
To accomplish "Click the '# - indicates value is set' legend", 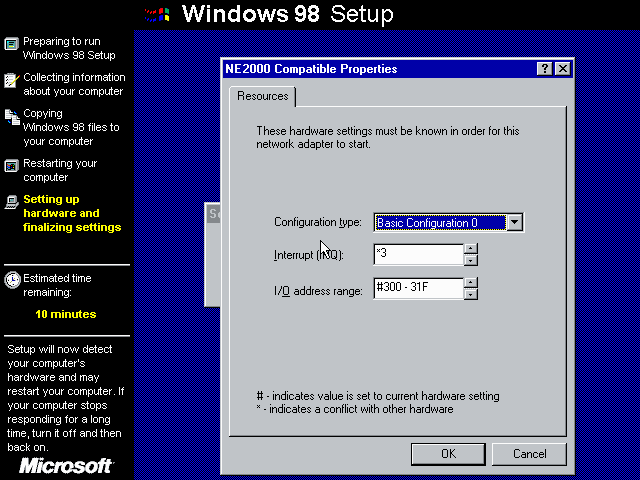I will 378,396.
